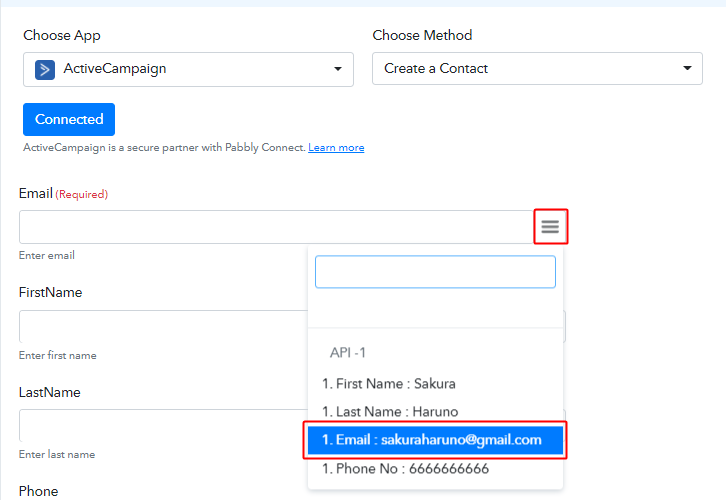
Task: Click the ActiveCampaign logo icon
Action: 45,70
